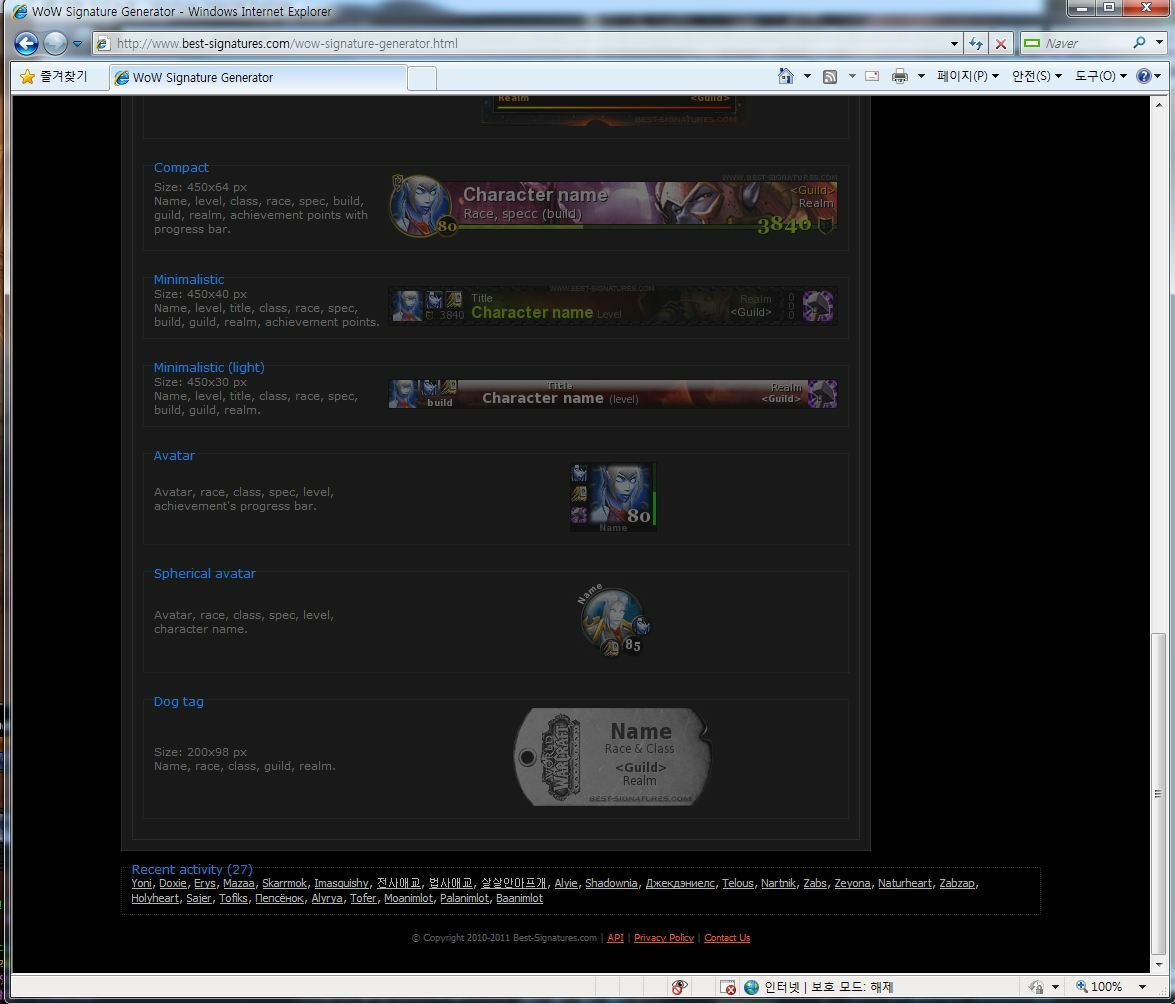Click the InPrivate filtering eye icon
Viewport: 1175px width, 1004px height.
pos(680,988)
